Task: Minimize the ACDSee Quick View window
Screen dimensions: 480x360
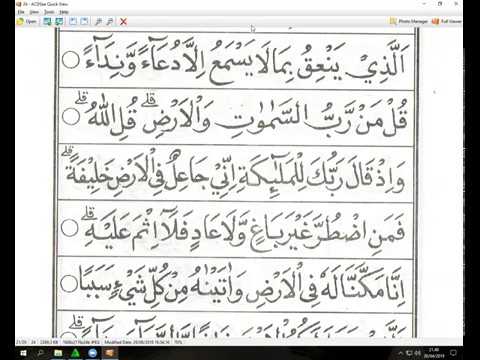Action: point(425,4)
